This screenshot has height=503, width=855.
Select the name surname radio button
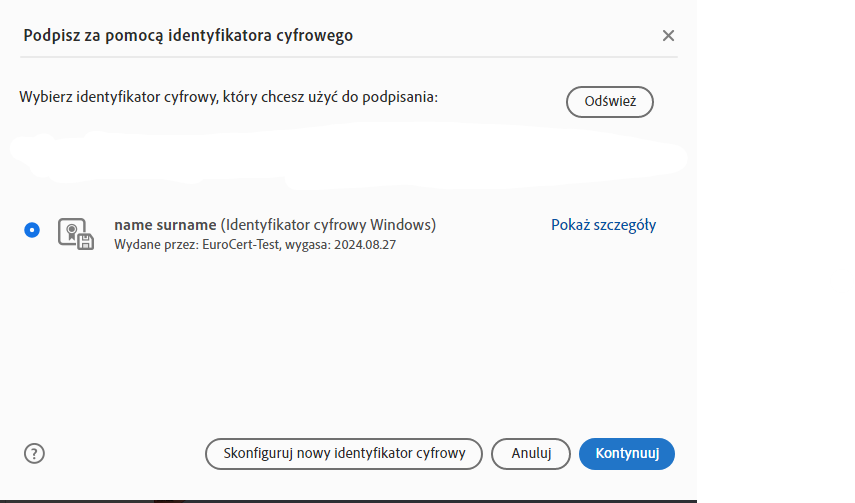coord(32,230)
